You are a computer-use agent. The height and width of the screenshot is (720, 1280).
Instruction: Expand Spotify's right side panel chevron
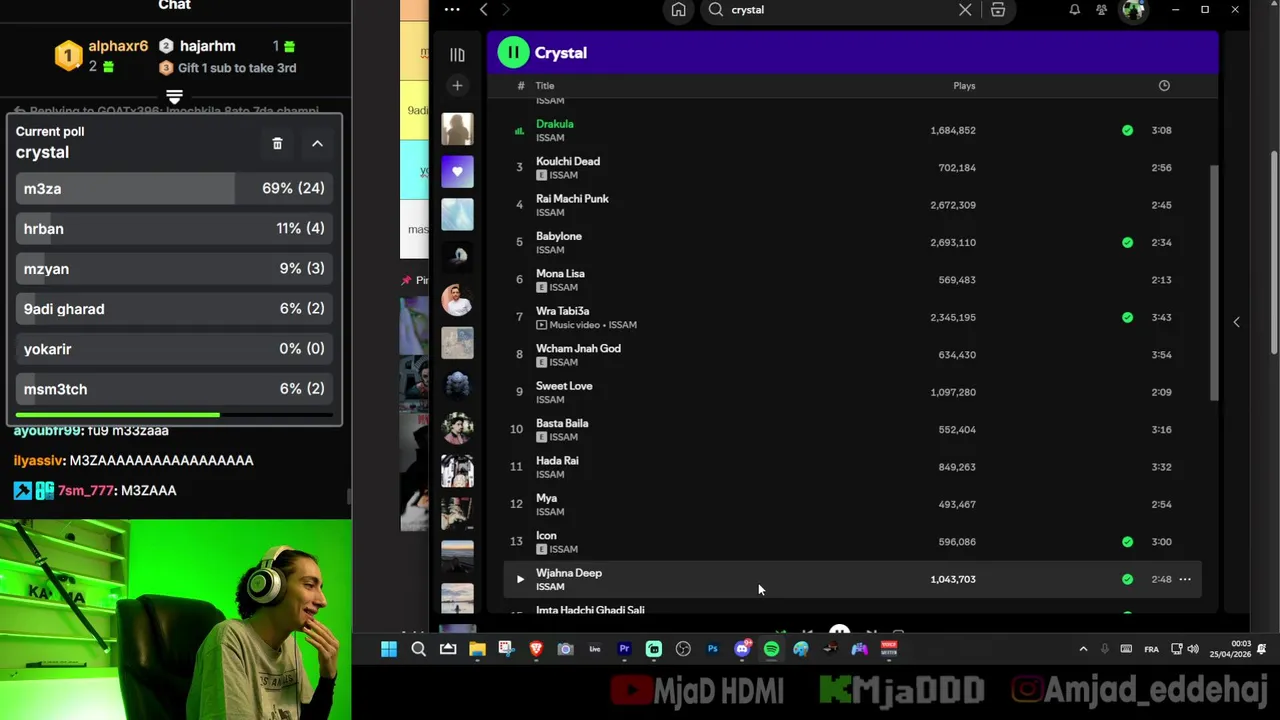[1236, 322]
